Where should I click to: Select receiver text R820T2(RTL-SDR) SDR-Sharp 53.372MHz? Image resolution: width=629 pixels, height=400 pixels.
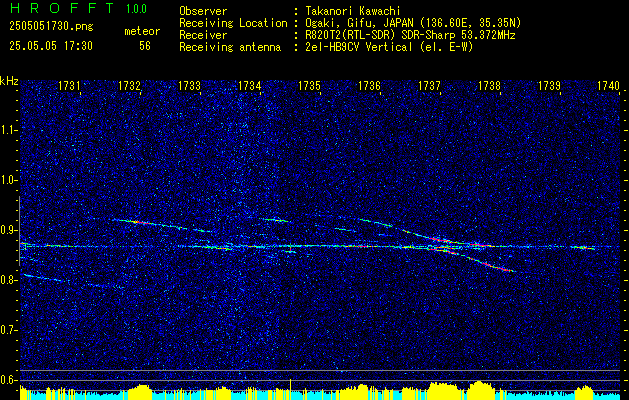410,35
